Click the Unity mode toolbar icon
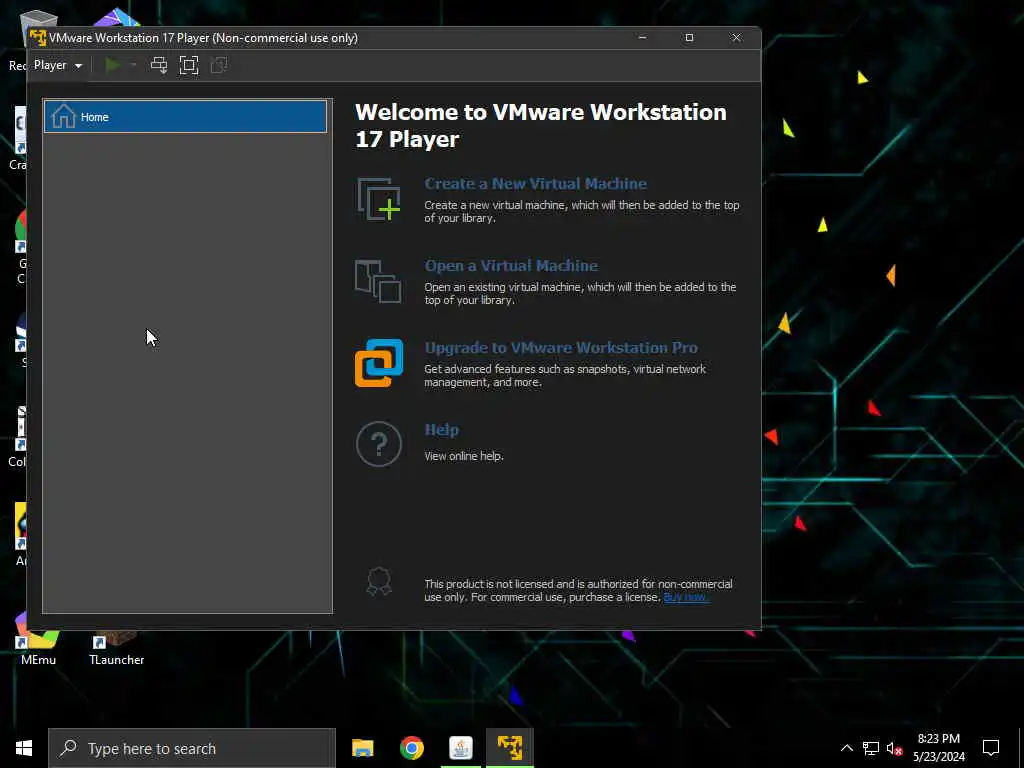 click(x=219, y=65)
